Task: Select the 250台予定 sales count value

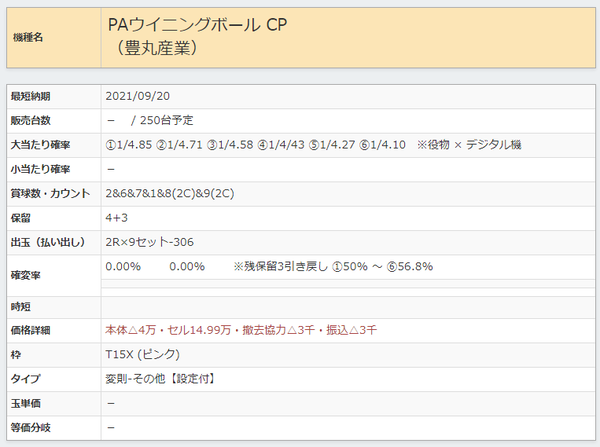Action: (x=166, y=120)
